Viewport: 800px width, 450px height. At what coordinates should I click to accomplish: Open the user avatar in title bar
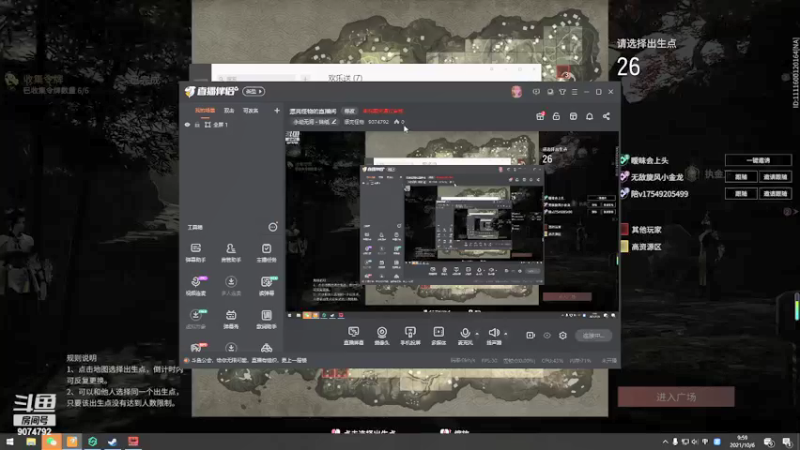(516, 92)
